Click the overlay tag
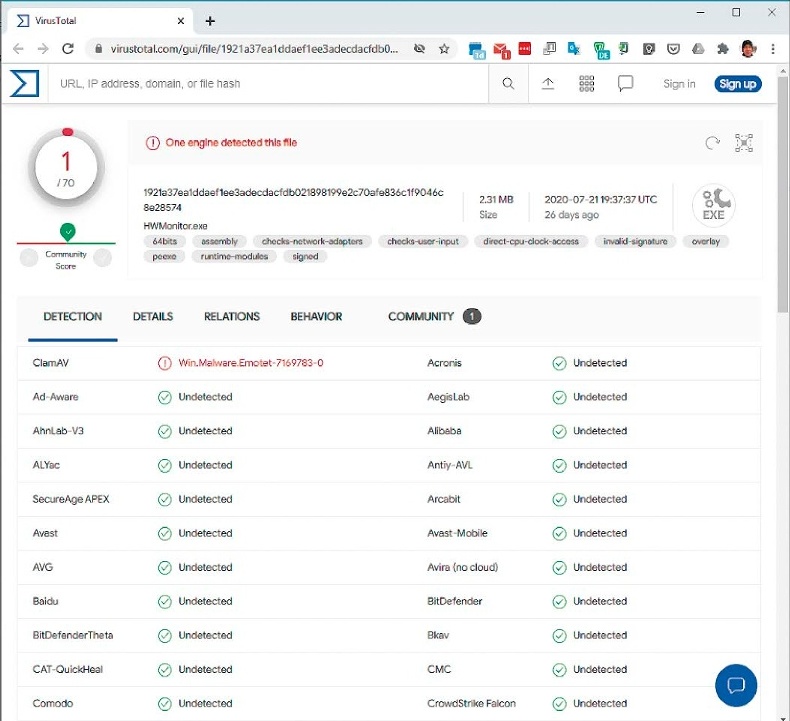790x721 pixels. pyautogui.click(x=706, y=241)
